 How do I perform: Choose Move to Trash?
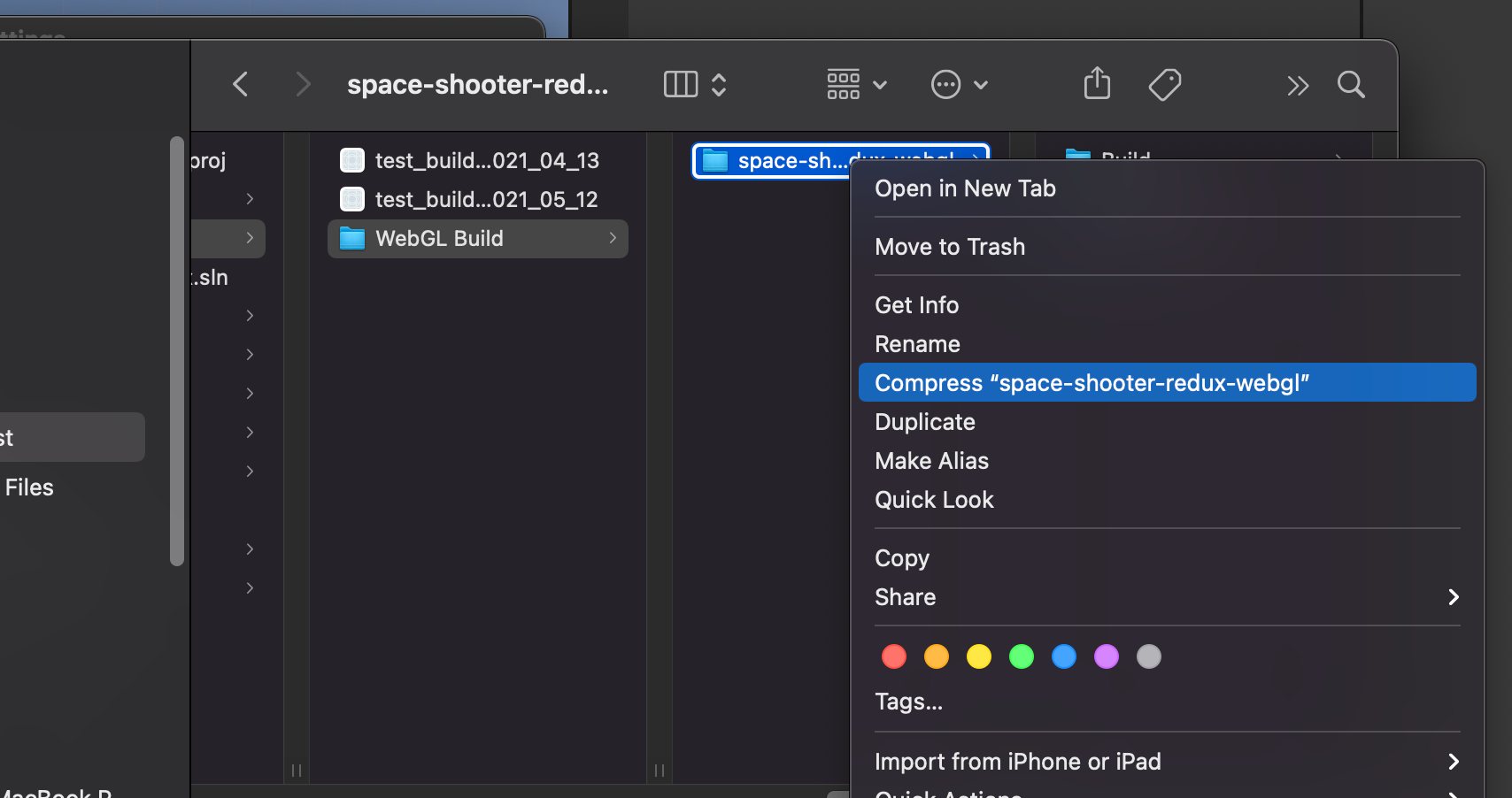tap(1167, 247)
